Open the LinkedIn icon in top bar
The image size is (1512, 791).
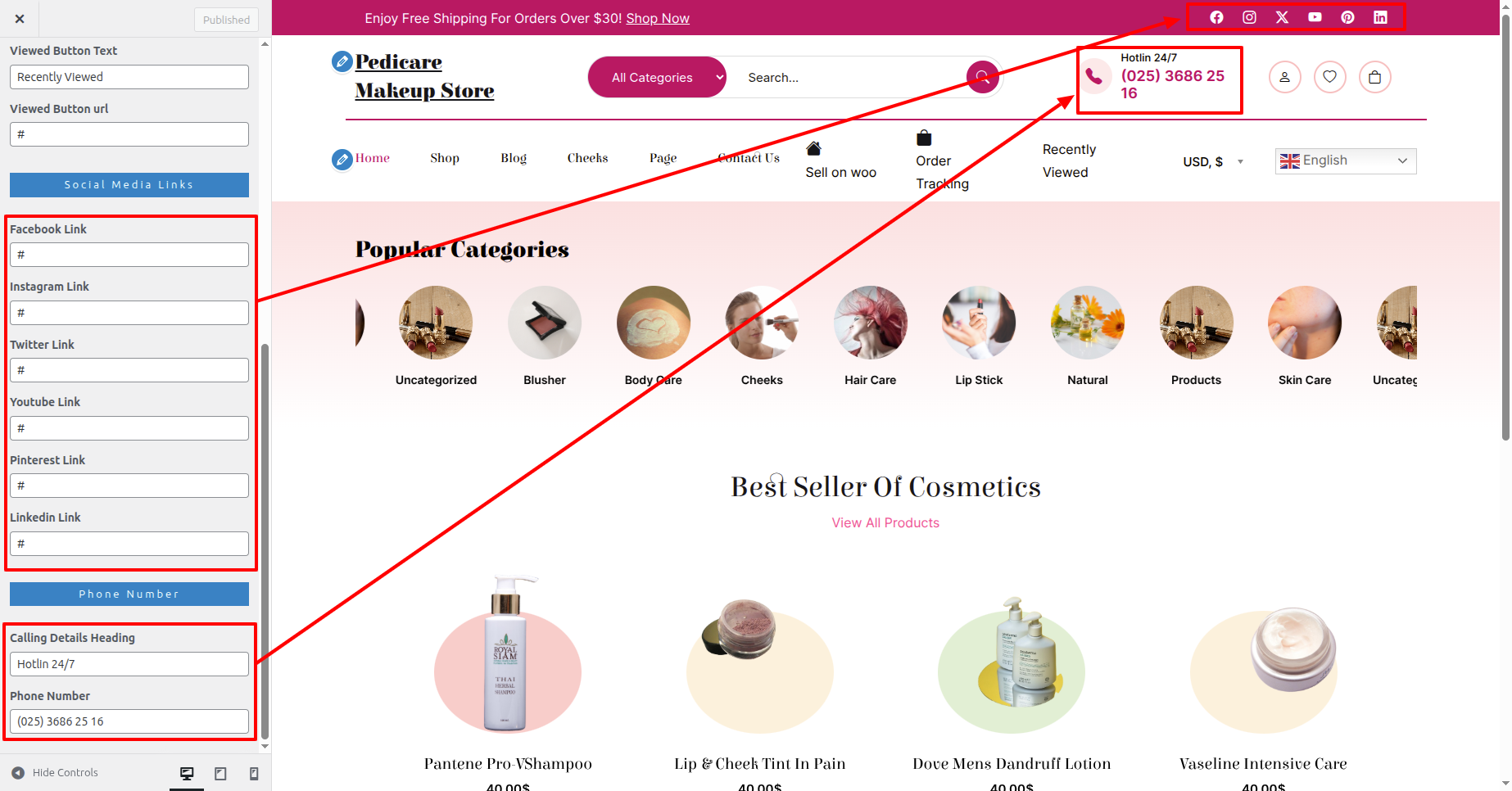pyautogui.click(x=1380, y=17)
